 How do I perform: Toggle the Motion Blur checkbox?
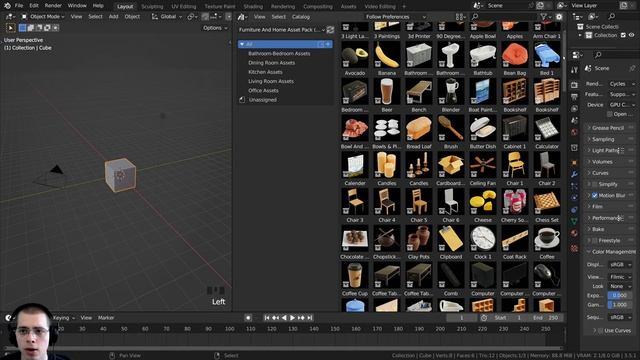(594, 196)
